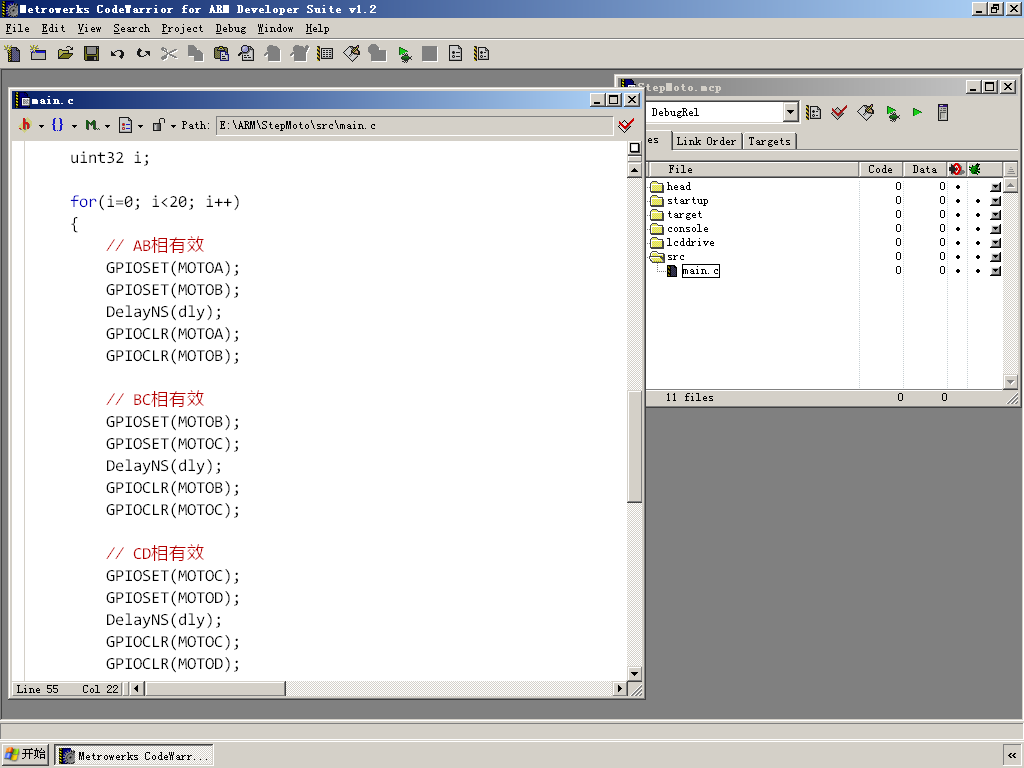
Task: Open the popup arrow for the main.c row
Action: (x=995, y=271)
